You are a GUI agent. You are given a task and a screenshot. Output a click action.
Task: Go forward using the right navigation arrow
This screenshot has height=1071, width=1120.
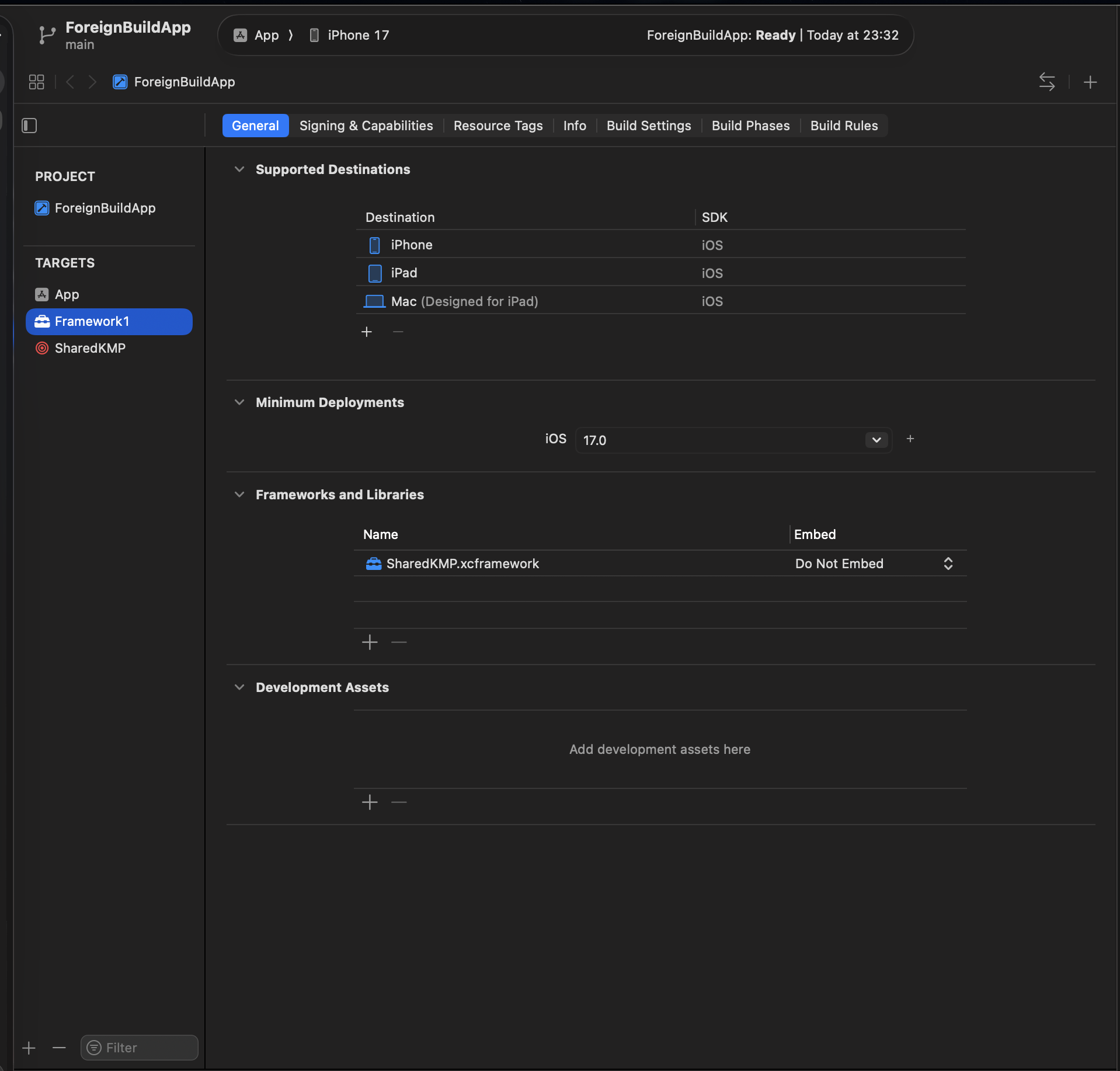(x=92, y=82)
